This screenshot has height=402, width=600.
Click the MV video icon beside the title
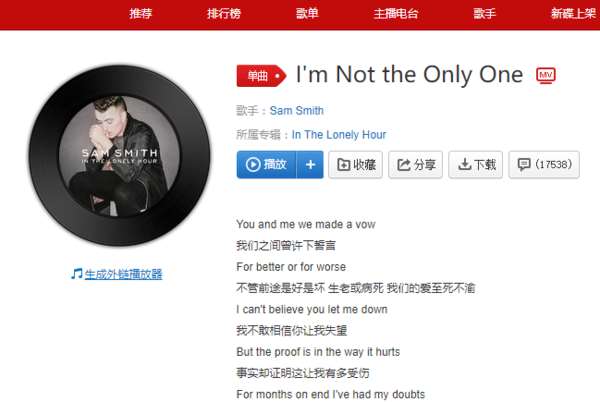(546, 75)
